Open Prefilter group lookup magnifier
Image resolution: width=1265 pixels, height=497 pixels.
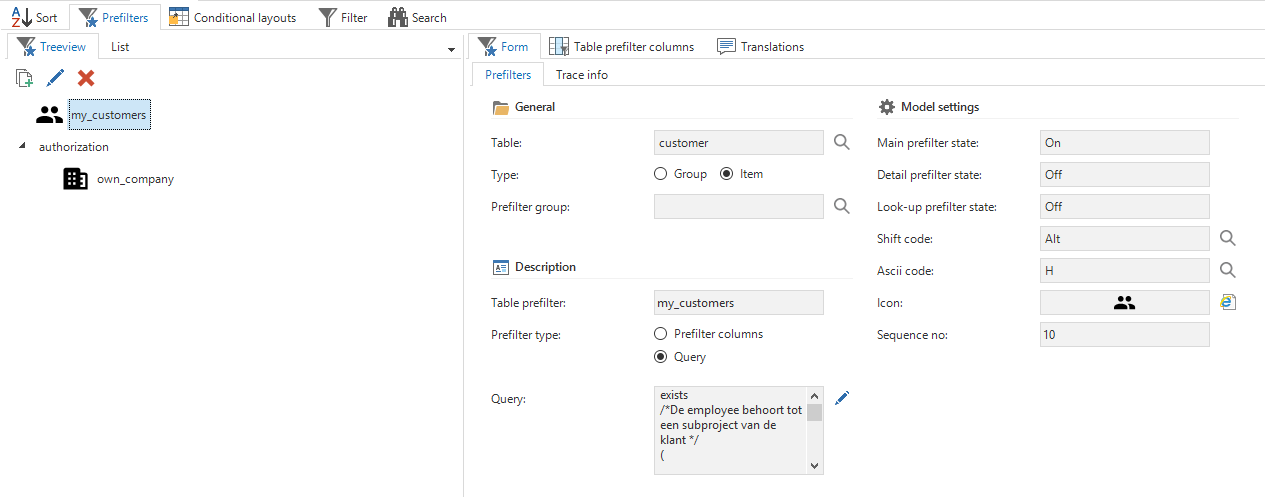point(842,206)
